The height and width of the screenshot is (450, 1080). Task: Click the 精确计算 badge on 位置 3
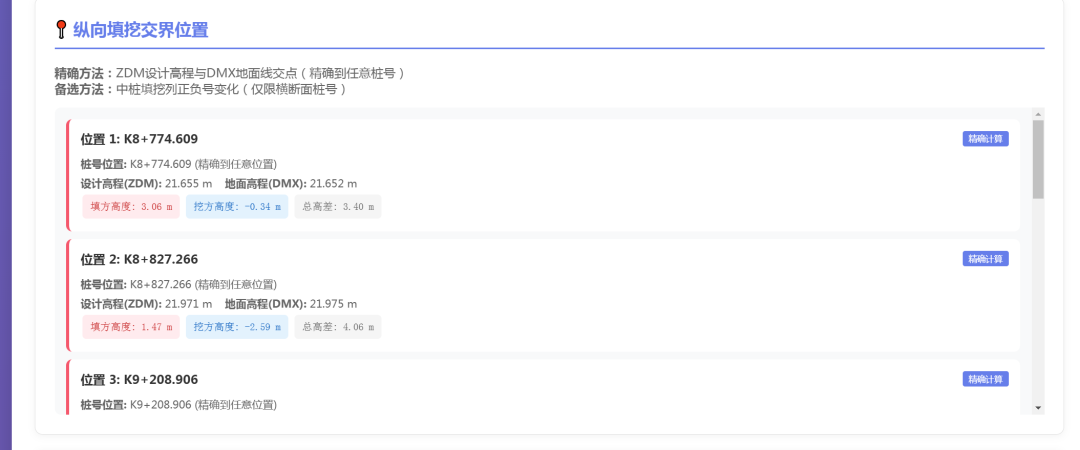click(985, 379)
